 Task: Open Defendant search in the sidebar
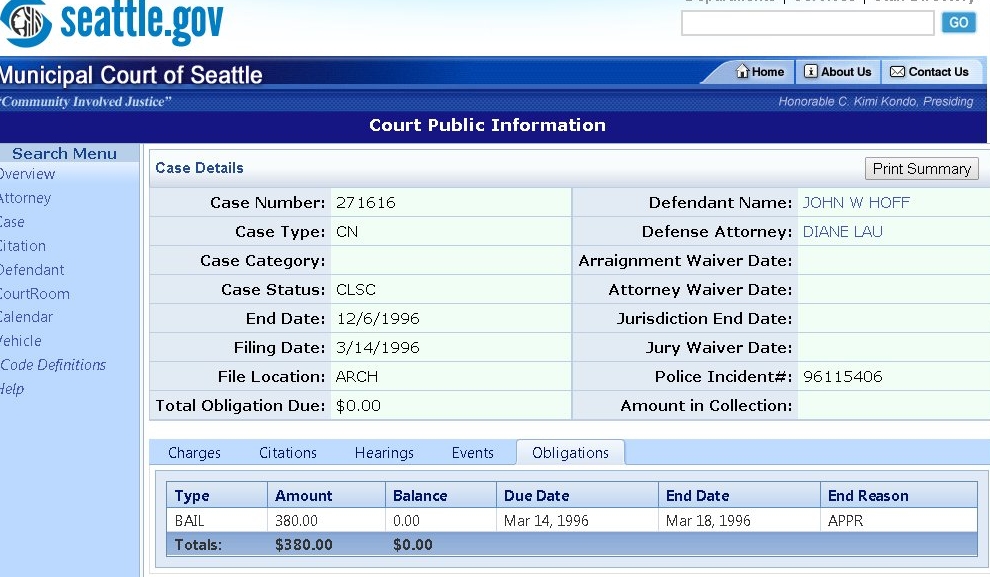pyautogui.click(x=32, y=270)
